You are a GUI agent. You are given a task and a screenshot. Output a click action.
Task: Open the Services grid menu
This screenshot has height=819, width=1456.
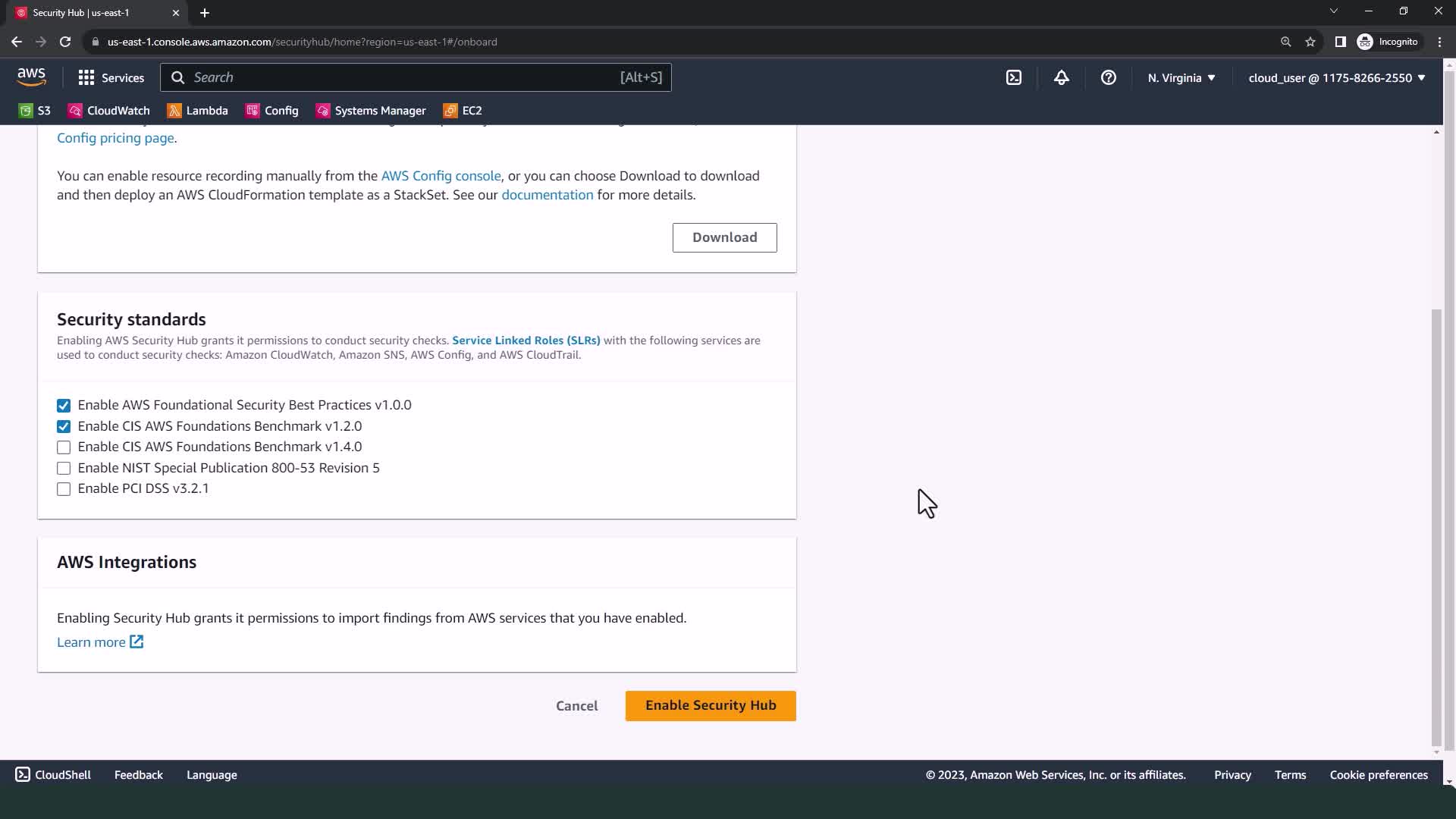[111, 77]
